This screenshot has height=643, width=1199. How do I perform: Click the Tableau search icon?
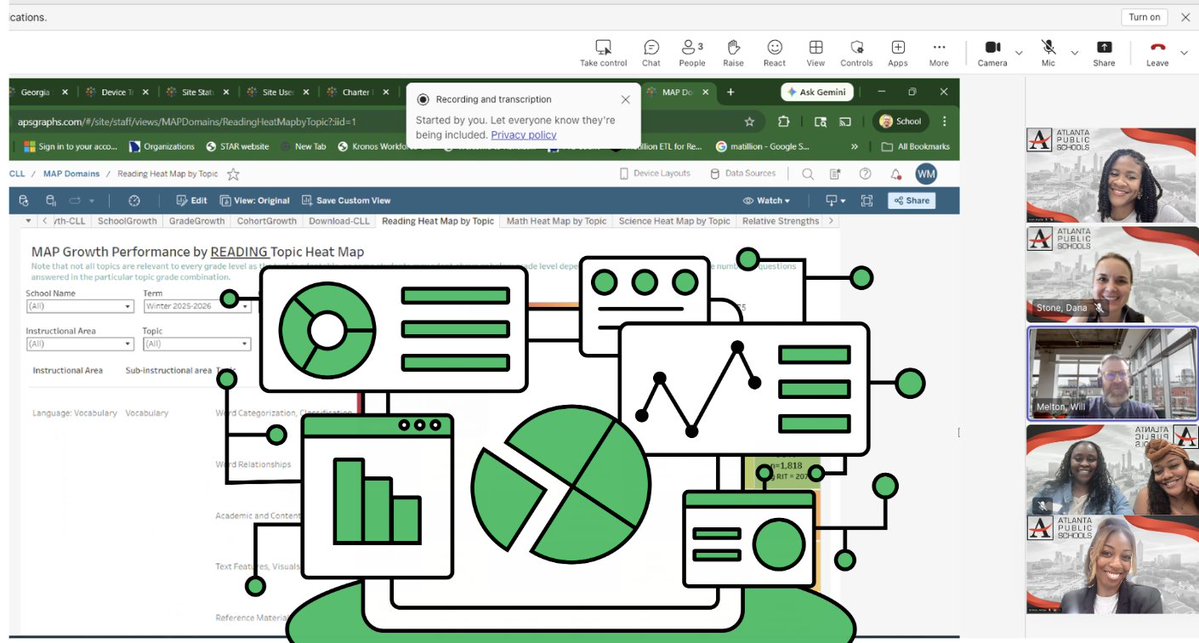(x=807, y=174)
